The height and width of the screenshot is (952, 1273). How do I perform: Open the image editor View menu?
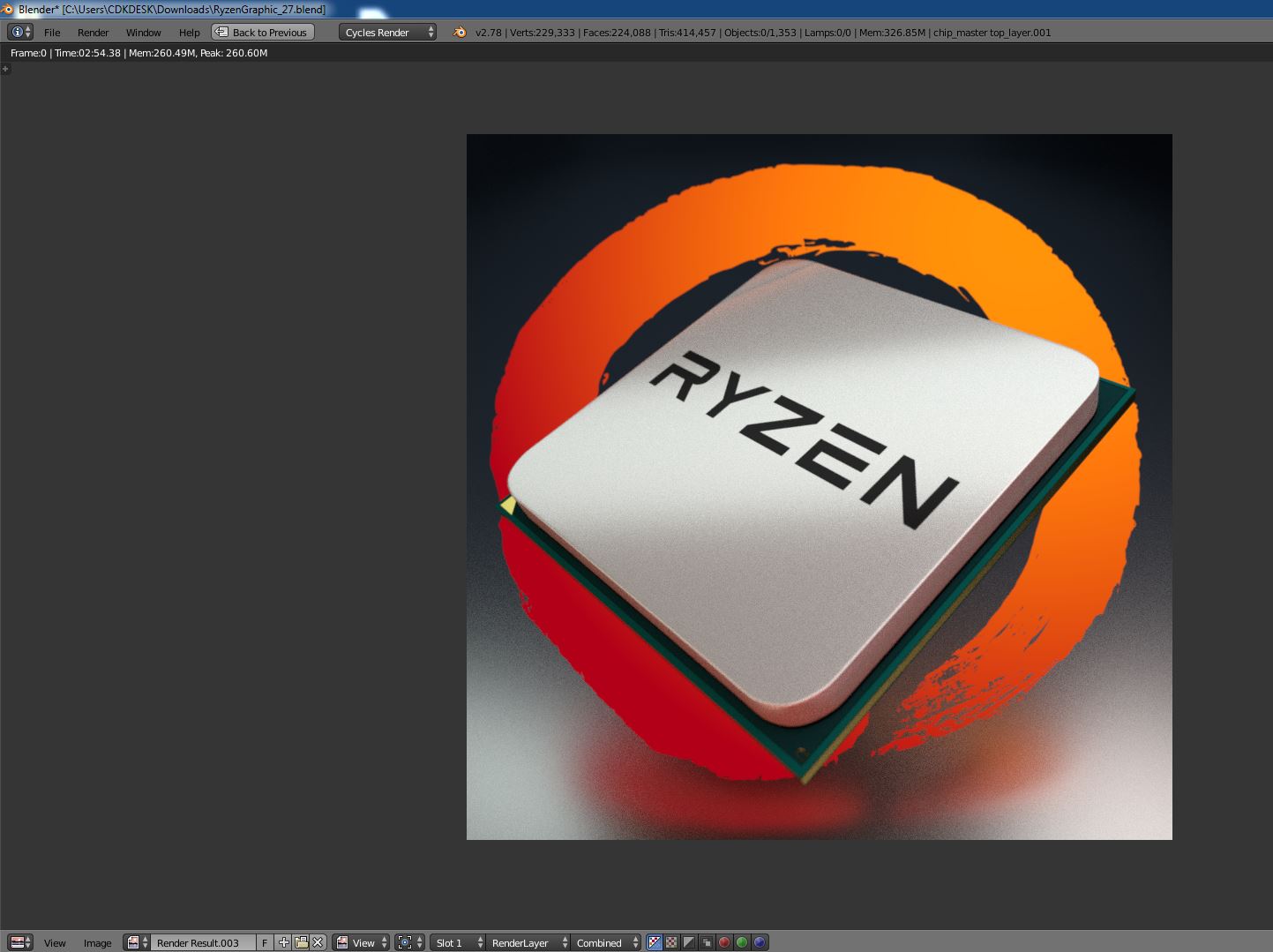tap(55, 942)
